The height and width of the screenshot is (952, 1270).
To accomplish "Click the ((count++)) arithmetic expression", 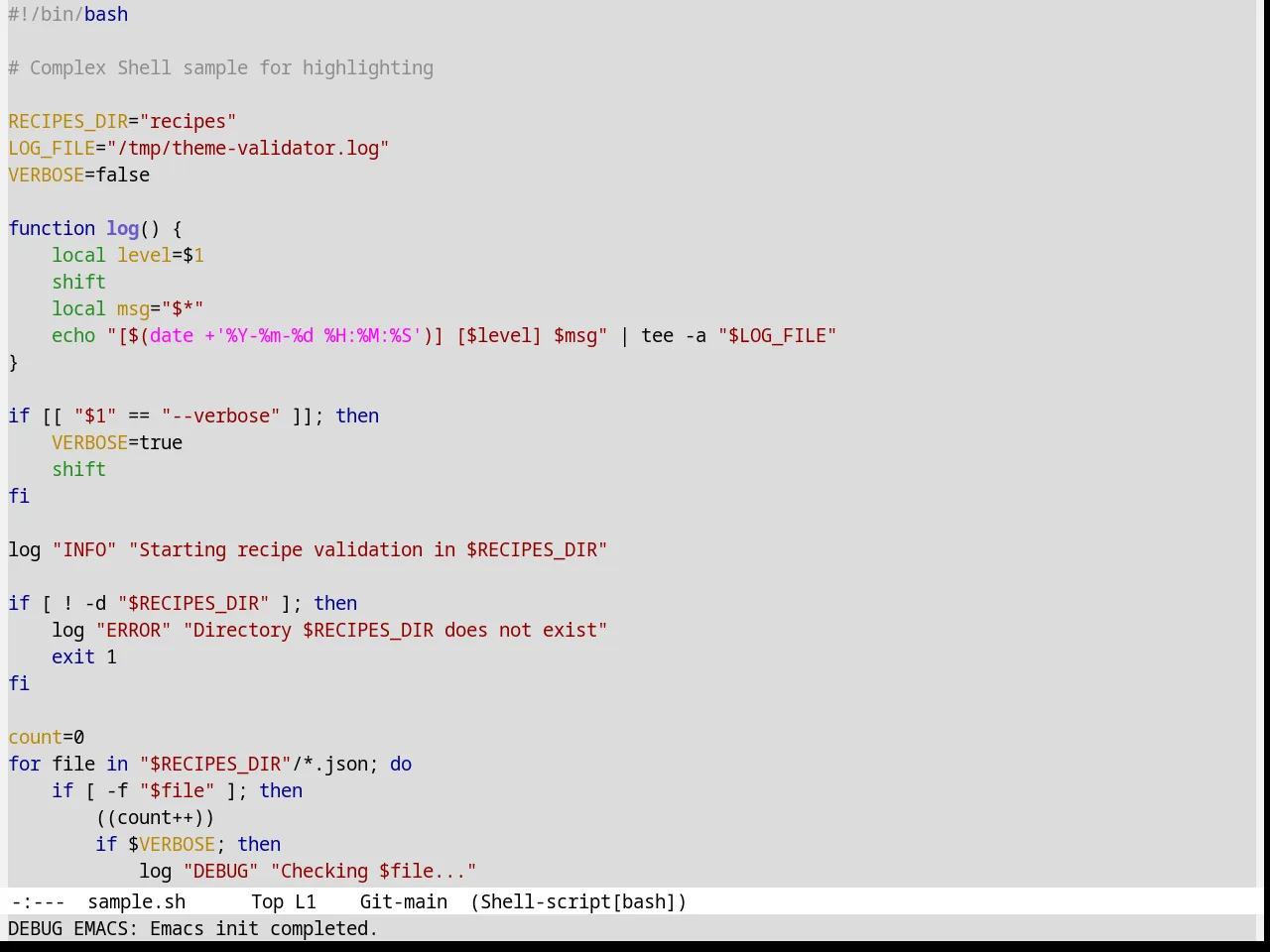I will pos(155,817).
